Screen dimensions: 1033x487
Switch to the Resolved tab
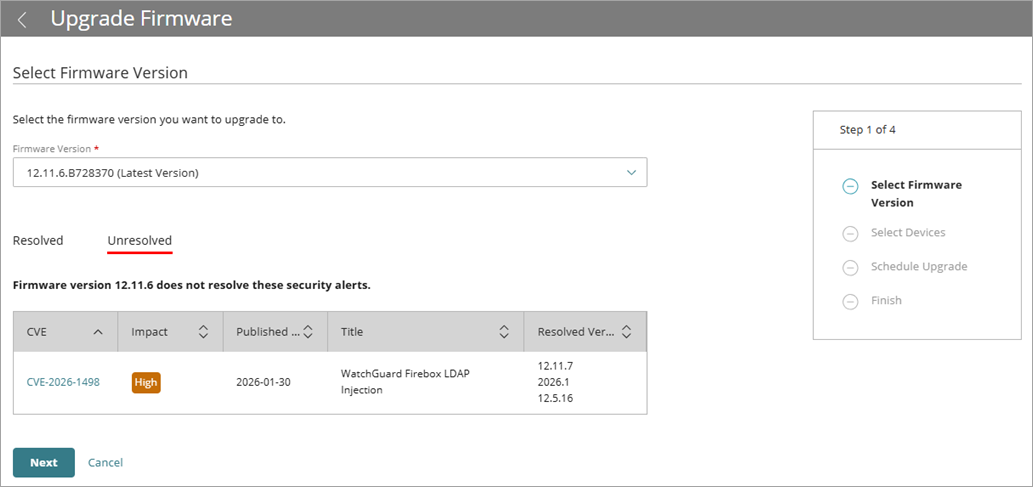point(38,241)
